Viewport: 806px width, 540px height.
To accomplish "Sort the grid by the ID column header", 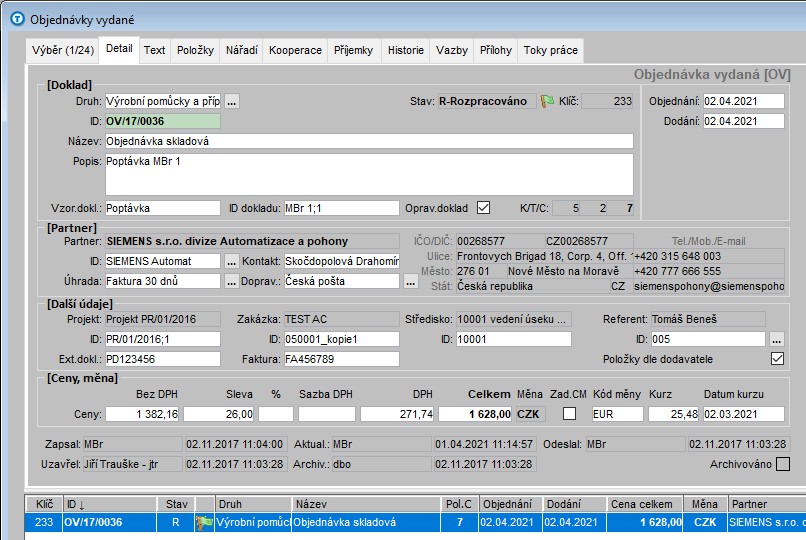I will [x=109, y=504].
